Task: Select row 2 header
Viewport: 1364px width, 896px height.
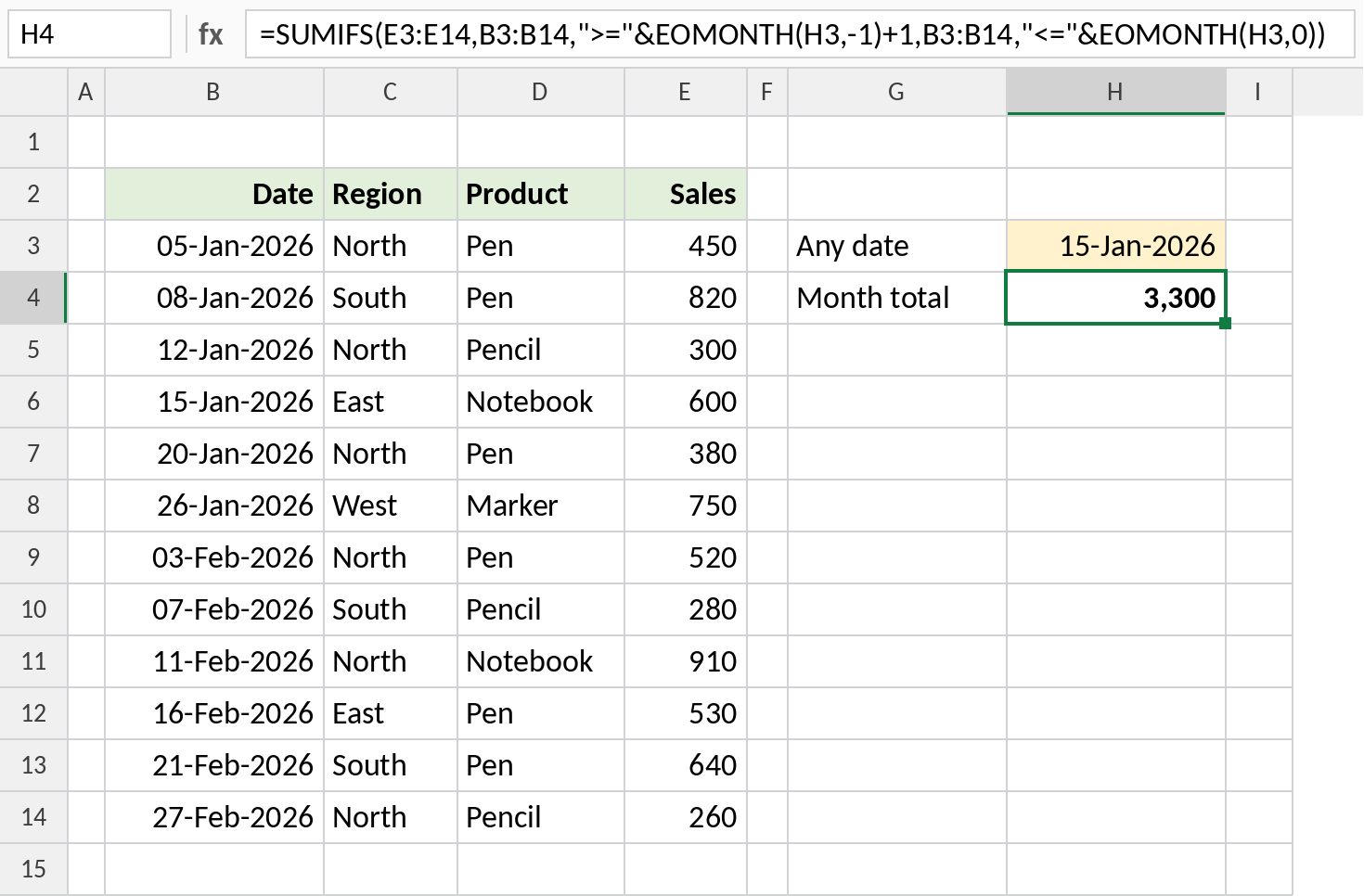Action: (33, 194)
